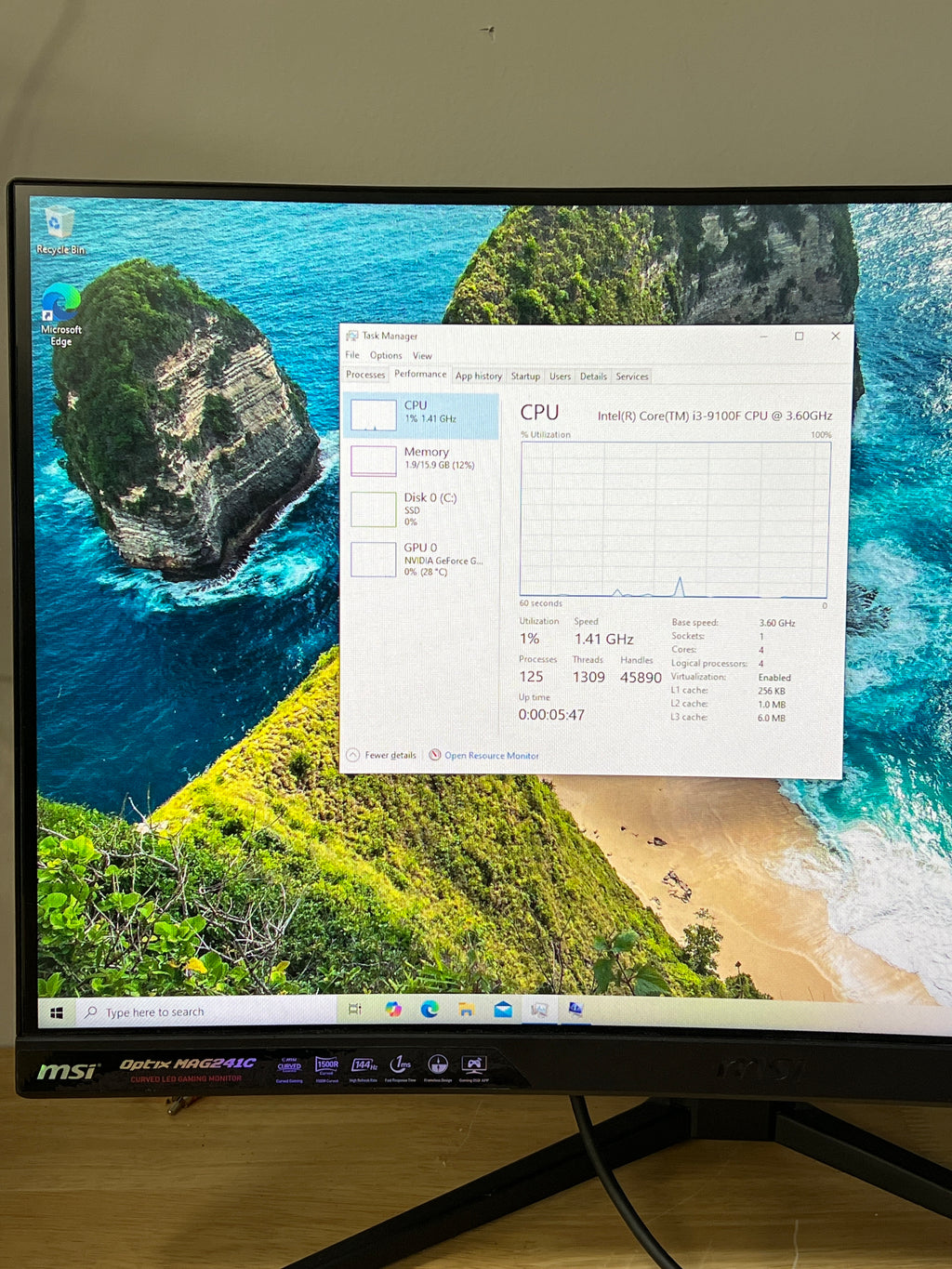Click the CPU model name text
The image size is (952, 1269).
(x=714, y=416)
